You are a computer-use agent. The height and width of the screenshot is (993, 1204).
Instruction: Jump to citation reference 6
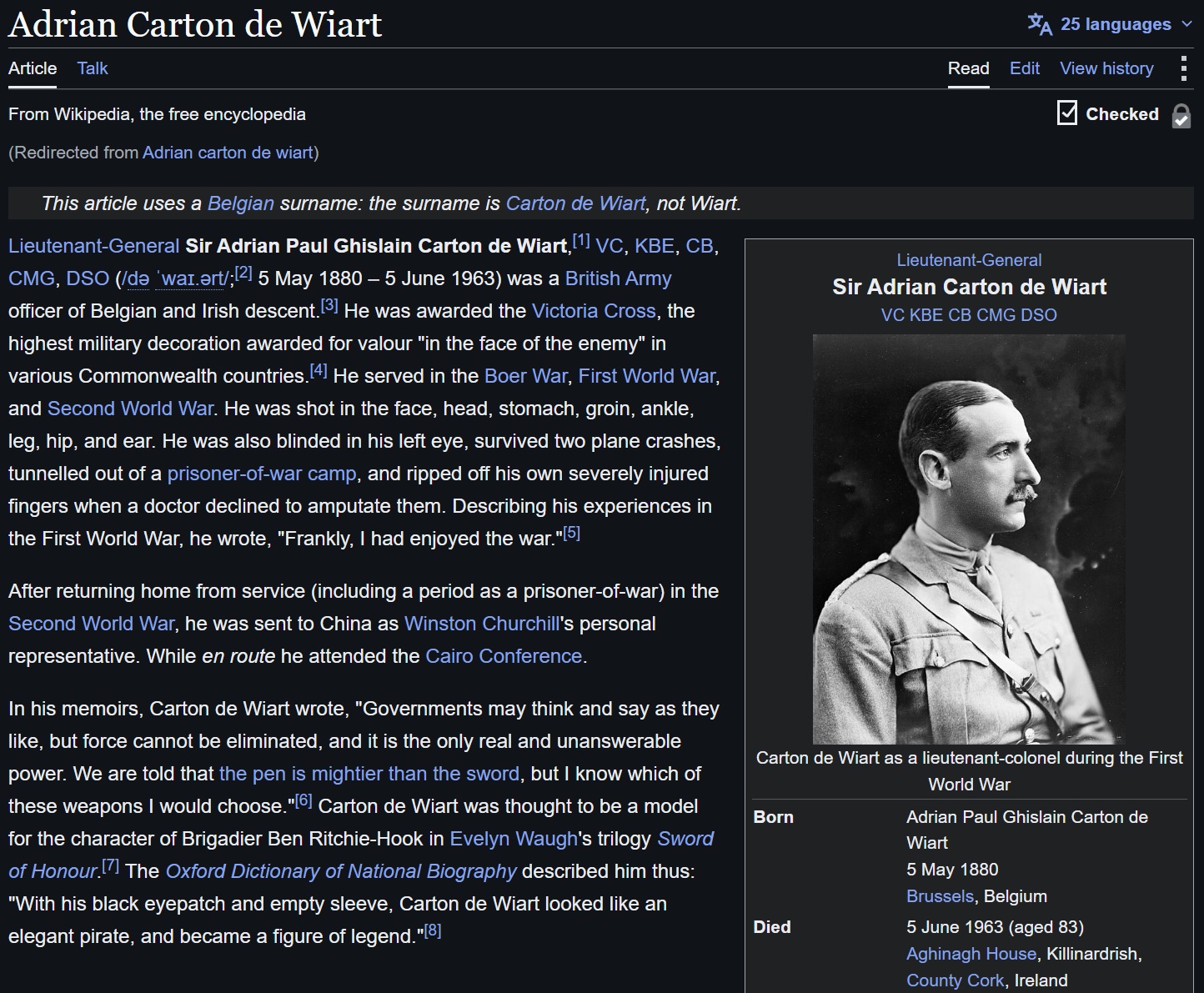pyautogui.click(x=304, y=800)
